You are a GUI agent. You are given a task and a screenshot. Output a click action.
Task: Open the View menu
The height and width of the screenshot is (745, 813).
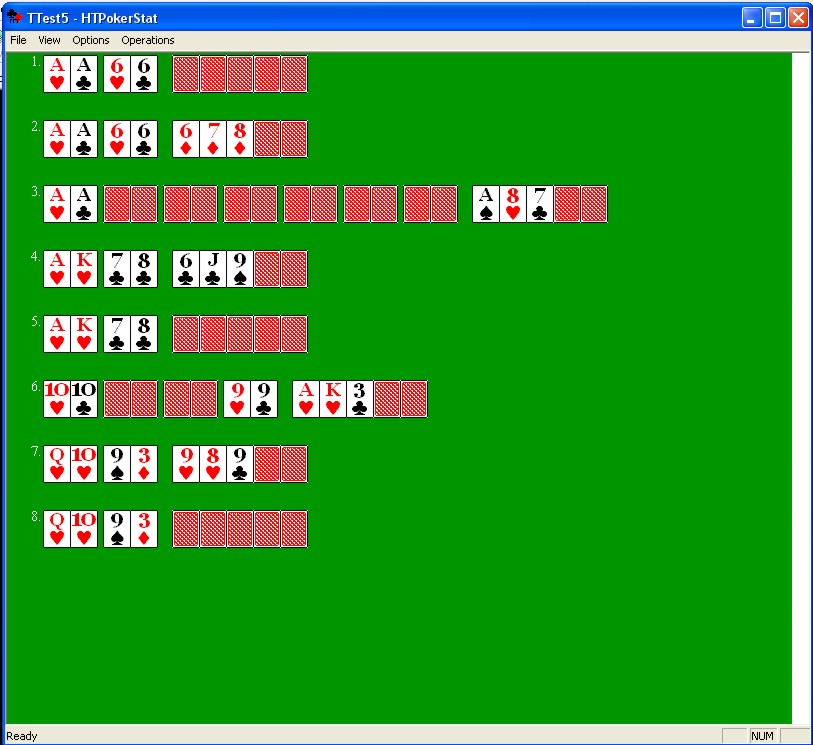[x=49, y=40]
